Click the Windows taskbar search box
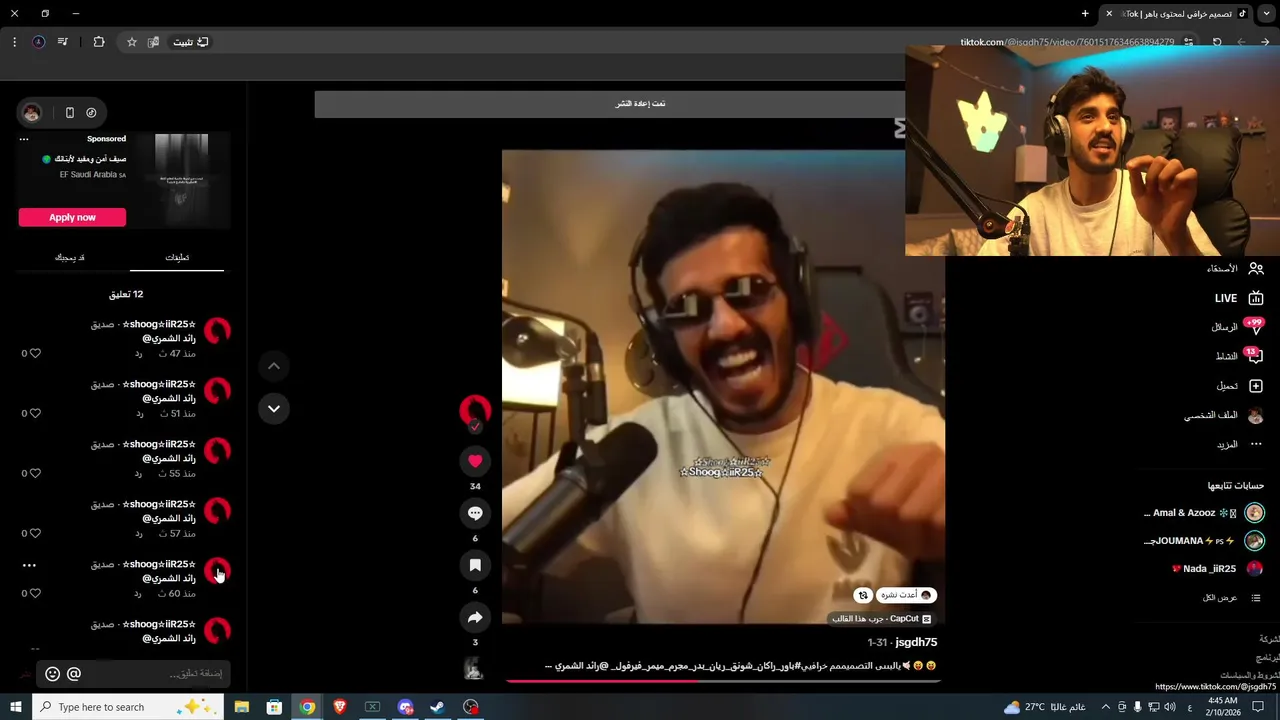The height and width of the screenshot is (720, 1280). click(x=130, y=707)
